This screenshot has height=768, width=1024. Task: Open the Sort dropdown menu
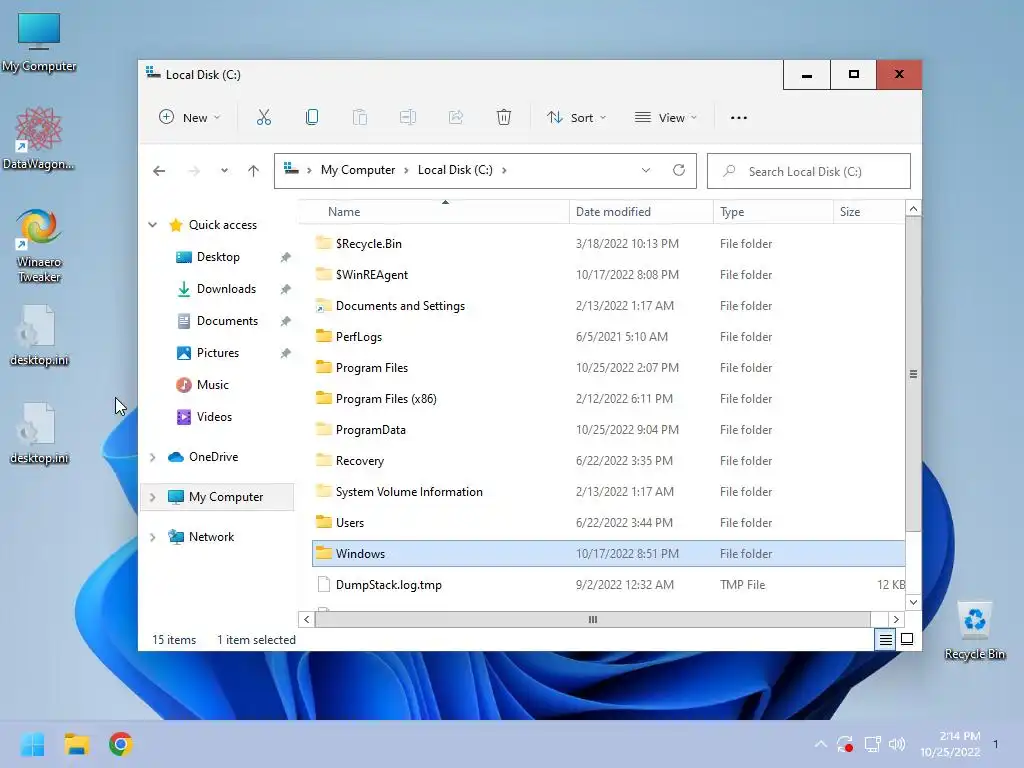tap(577, 118)
